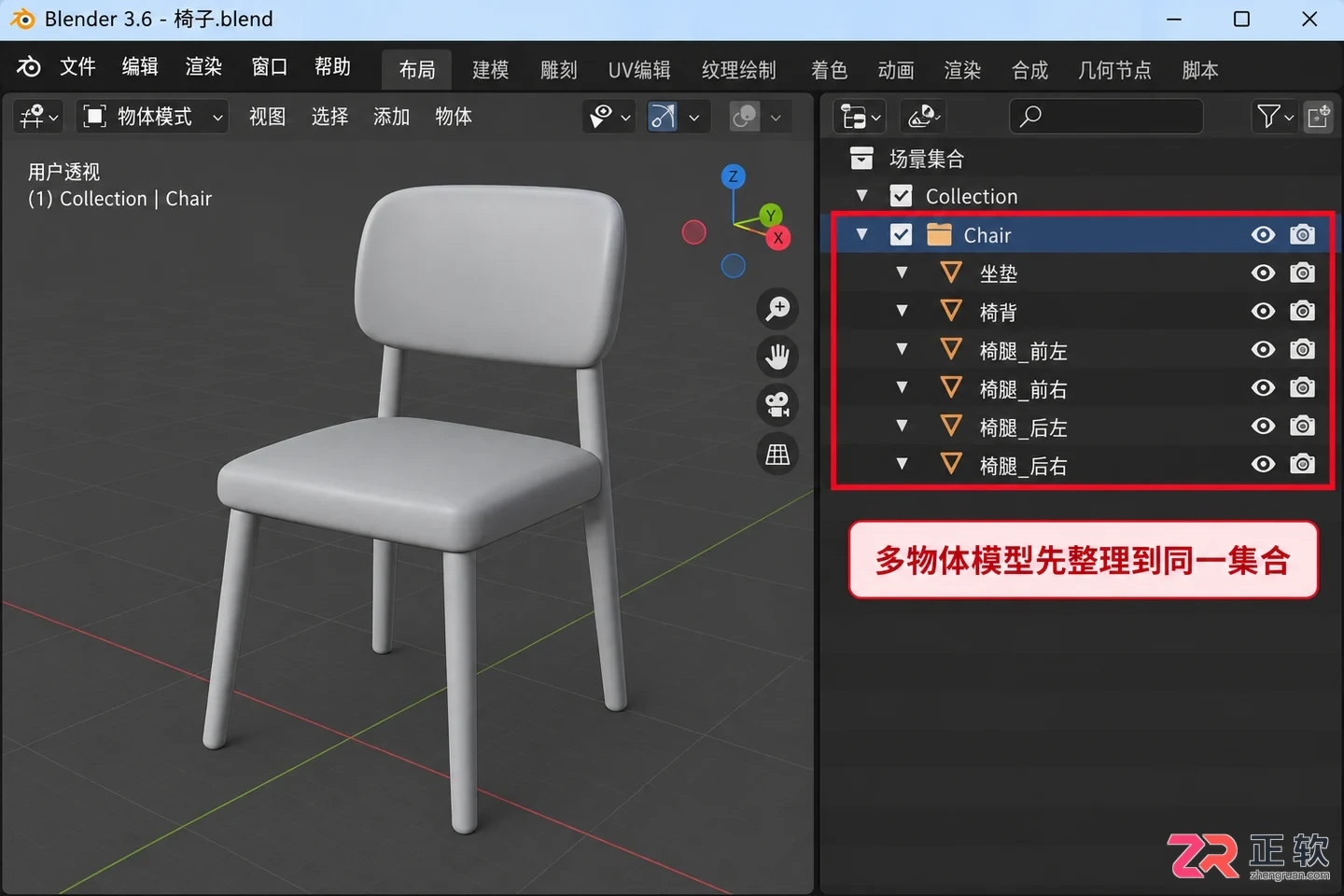The height and width of the screenshot is (896, 1344).
Task: Uncheck the Collection checkbox
Action: (901, 196)
